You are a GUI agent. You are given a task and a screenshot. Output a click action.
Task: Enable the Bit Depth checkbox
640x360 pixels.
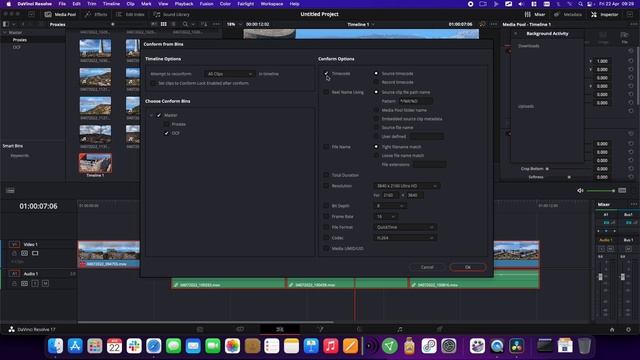pyautogui.click(x=326, y=206)
